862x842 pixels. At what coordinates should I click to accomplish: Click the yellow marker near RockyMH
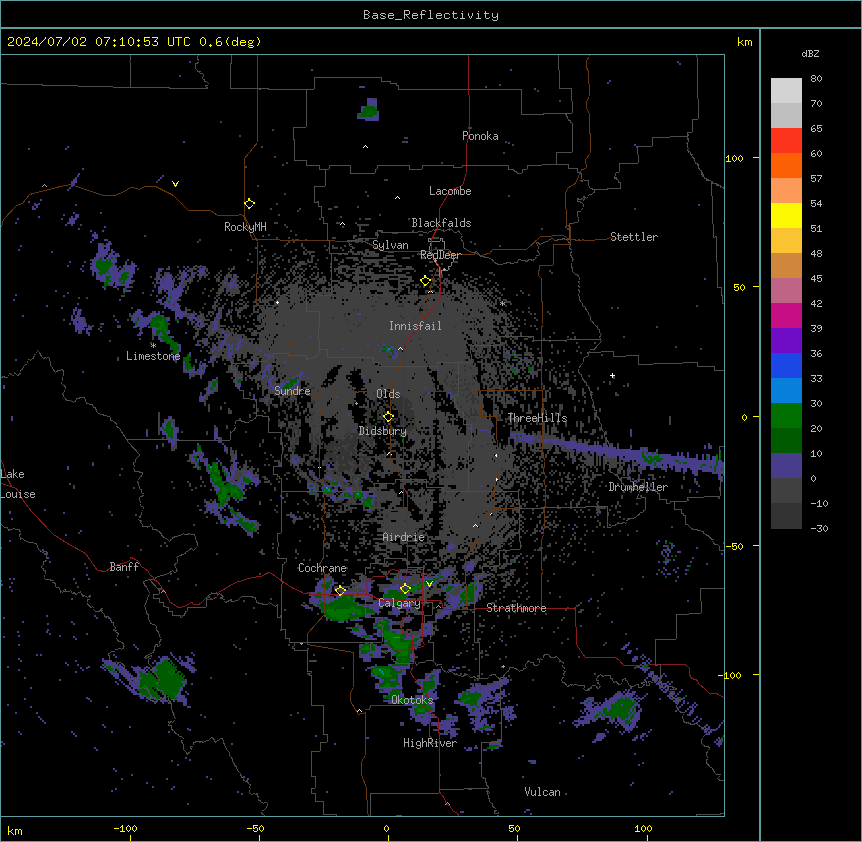(x=249, y=204)
